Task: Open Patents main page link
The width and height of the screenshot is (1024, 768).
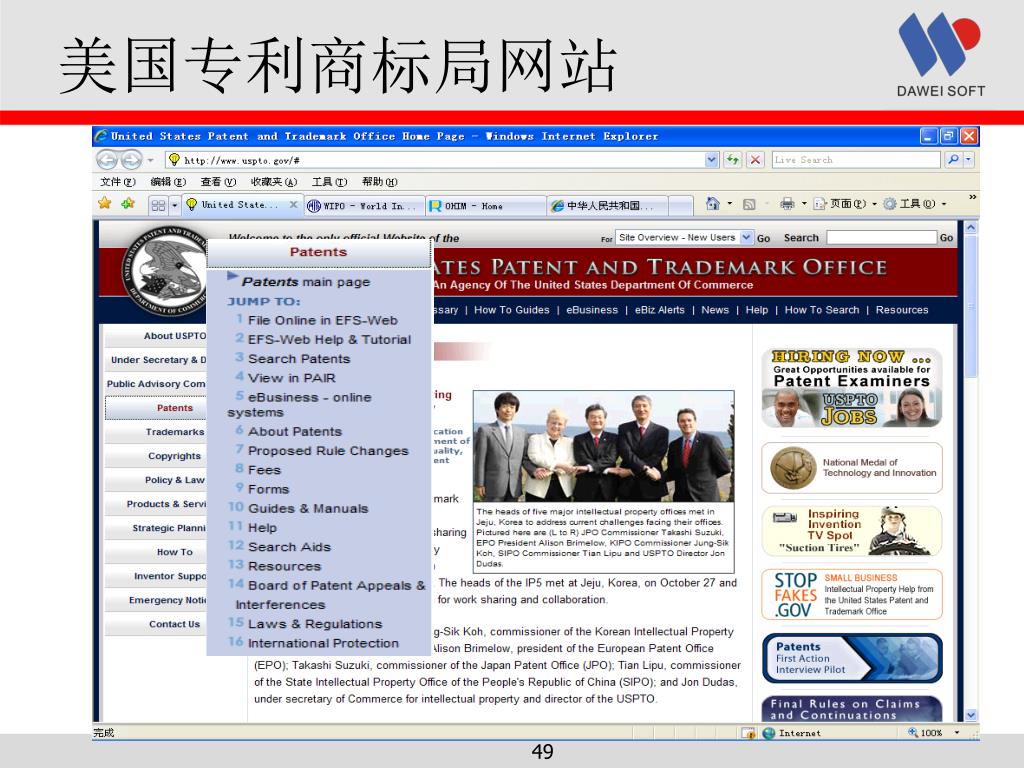Action: [x=306, y=281]
